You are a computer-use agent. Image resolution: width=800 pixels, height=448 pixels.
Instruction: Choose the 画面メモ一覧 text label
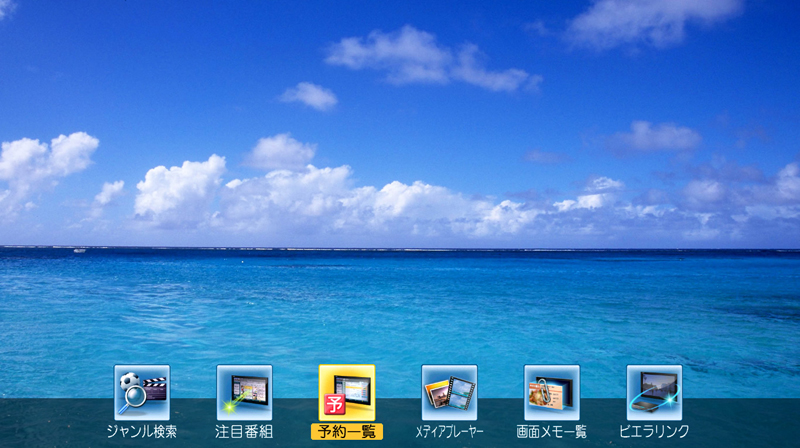click(x=552, y=432)
